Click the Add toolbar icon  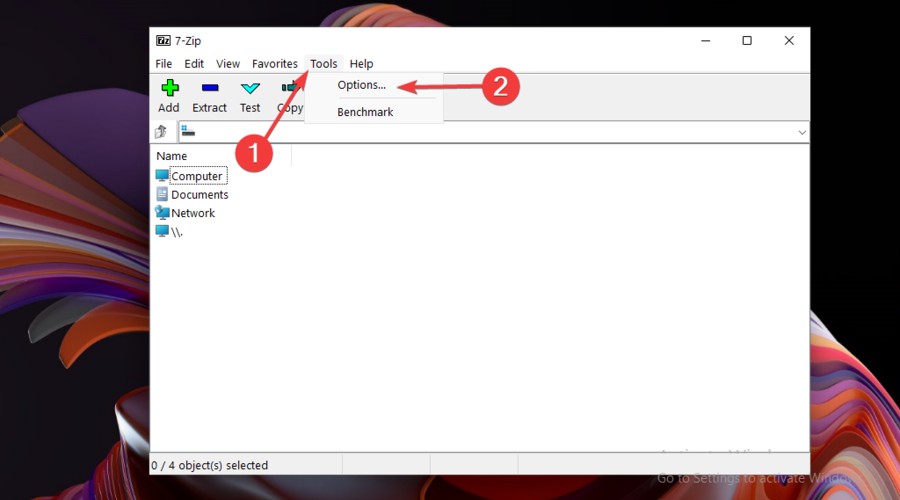pos(169,88)
